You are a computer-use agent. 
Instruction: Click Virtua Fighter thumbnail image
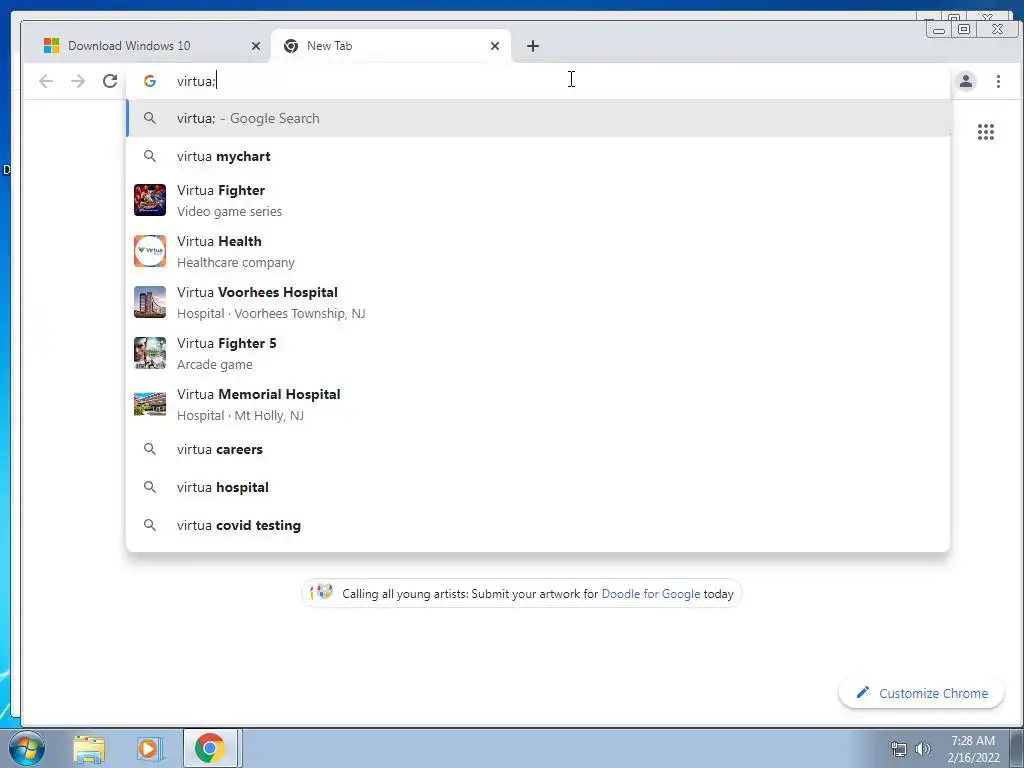(150, 200)
